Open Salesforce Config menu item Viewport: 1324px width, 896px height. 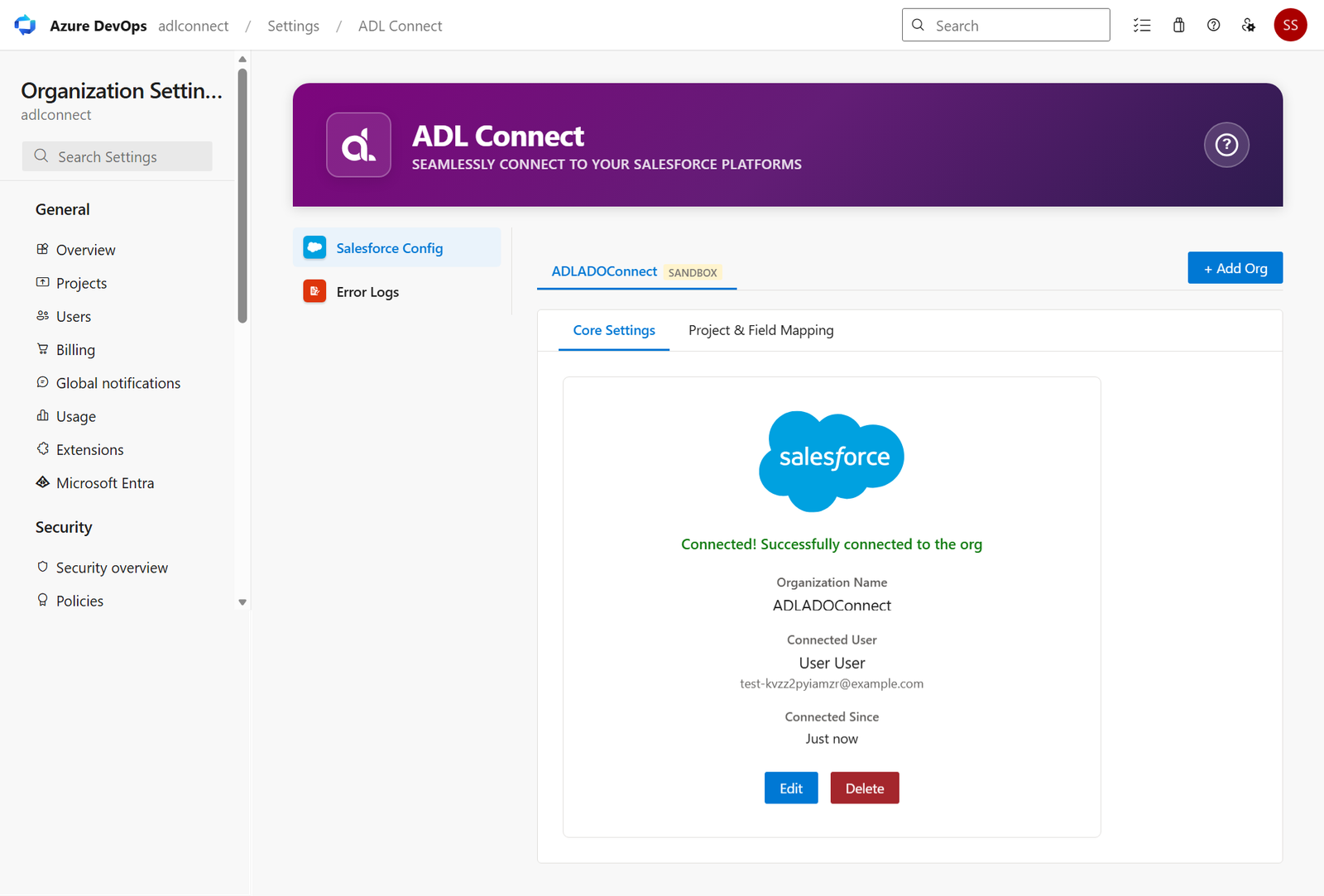pyautogui.click(x=397, y=247)
